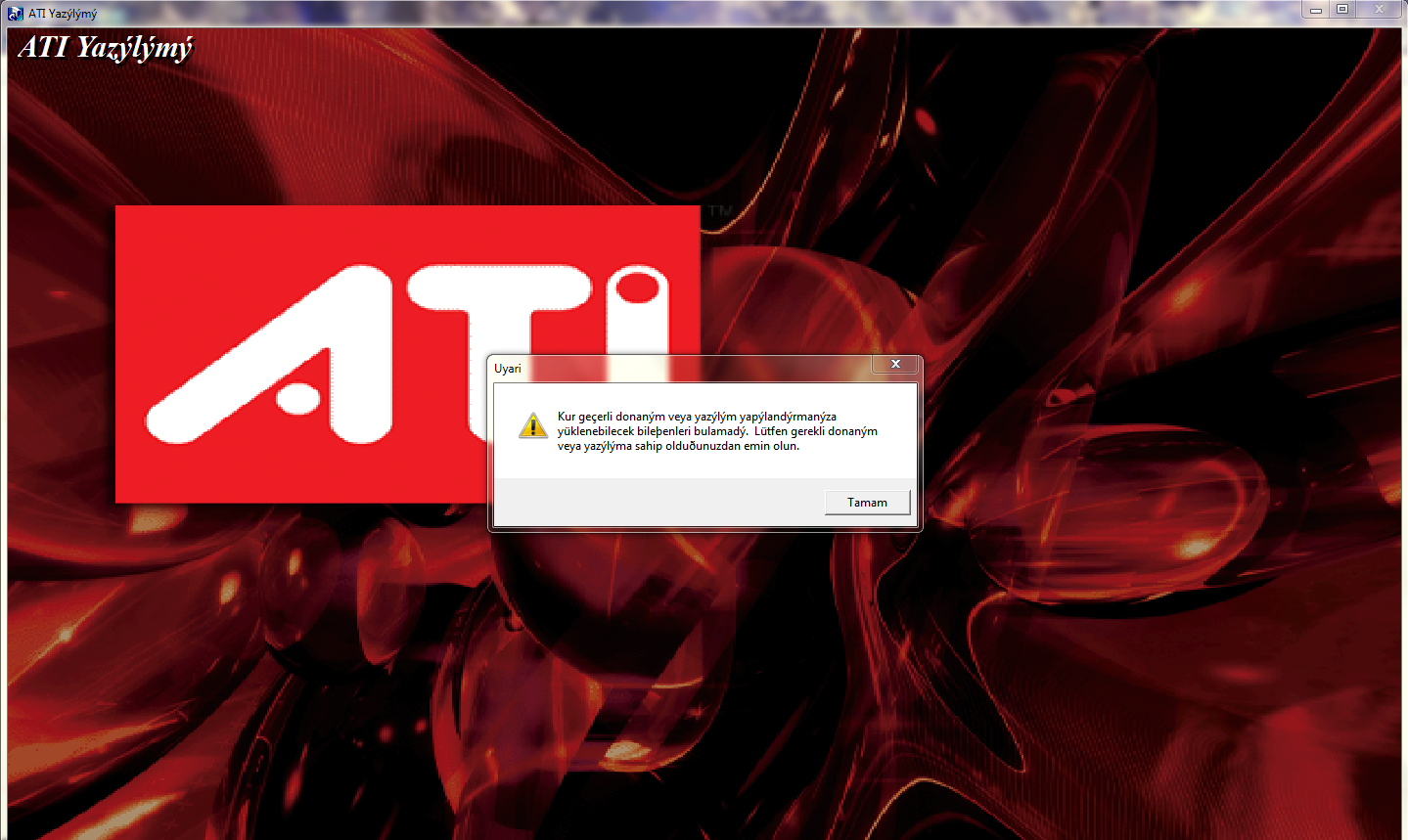
Task: Minimize the ATI Yazýlým window
Action: (x=1316, y=10)
